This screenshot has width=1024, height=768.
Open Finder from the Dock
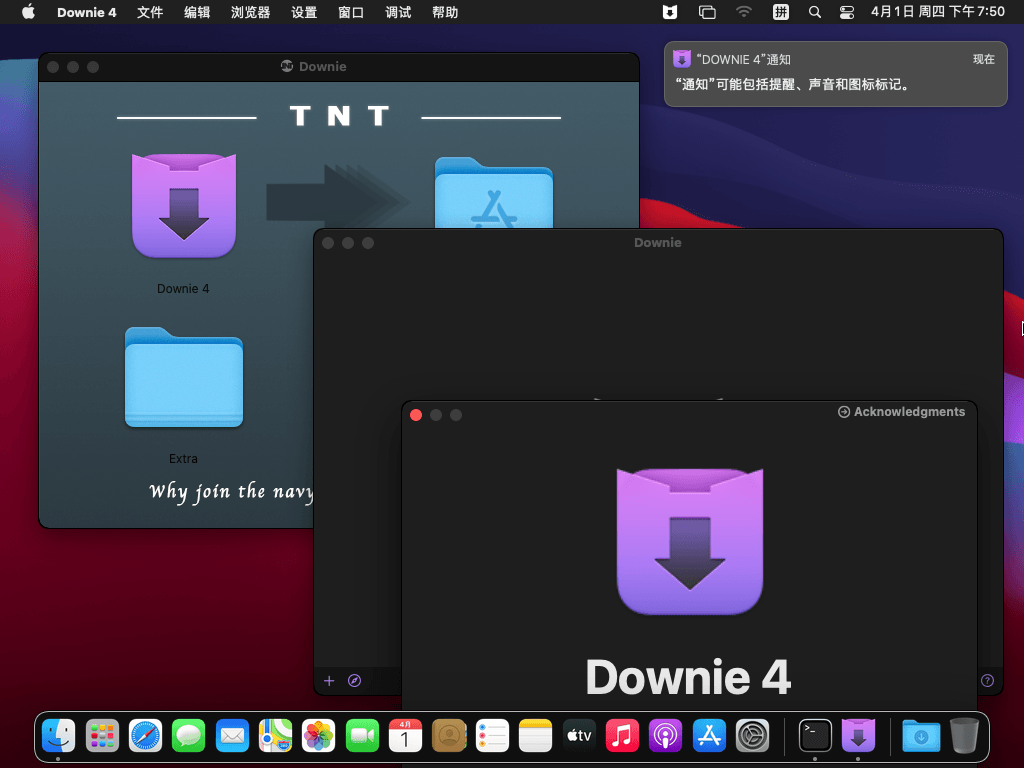click(x=59, y=736)
